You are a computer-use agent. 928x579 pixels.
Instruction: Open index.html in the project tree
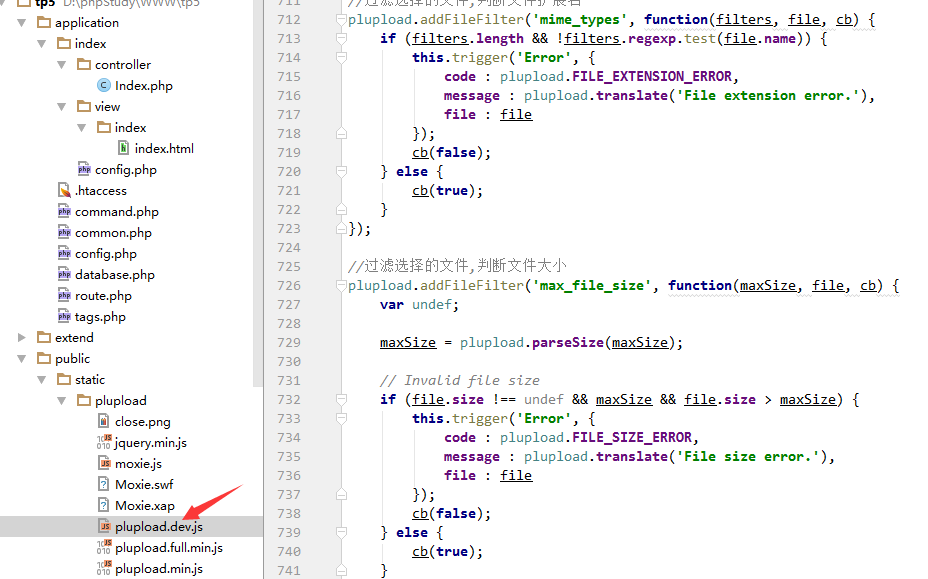click(164, 149)
